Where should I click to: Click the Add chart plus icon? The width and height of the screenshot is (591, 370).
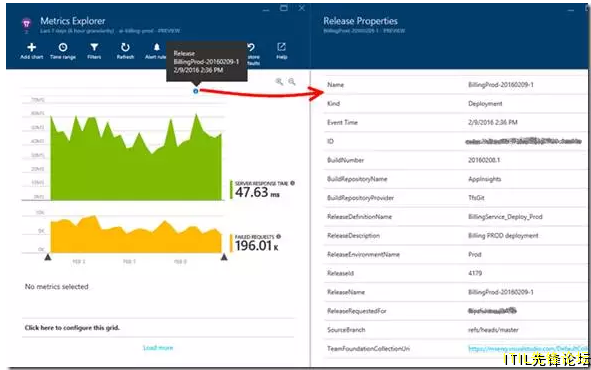(x=32, y=47)
